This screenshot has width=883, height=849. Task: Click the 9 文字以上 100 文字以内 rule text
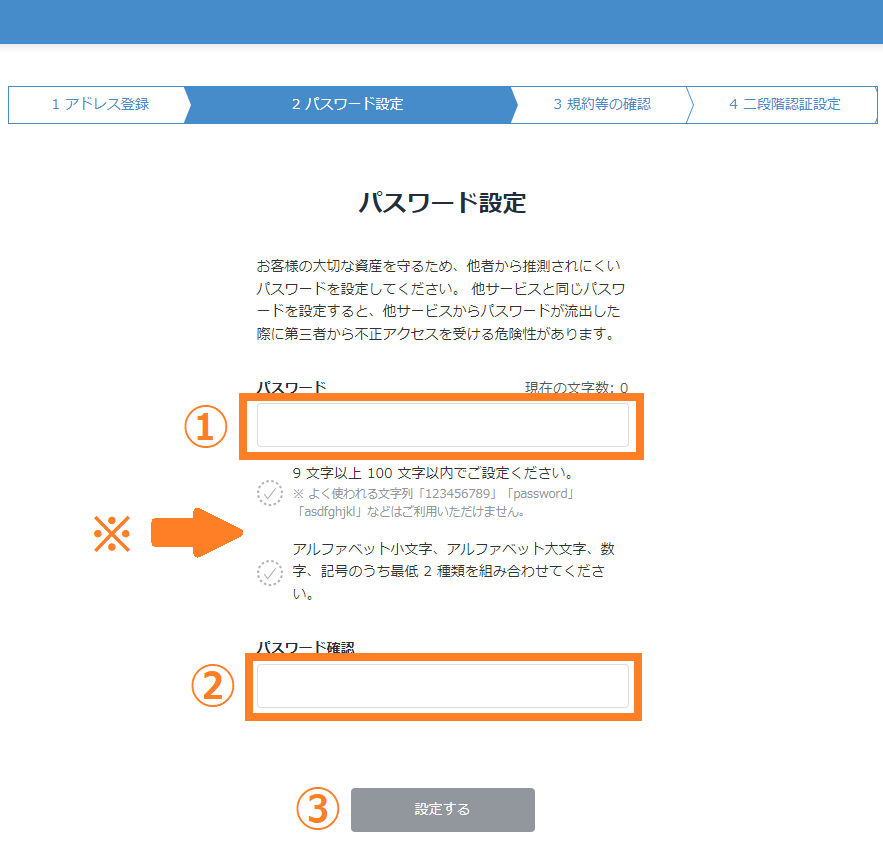[432, 473]
